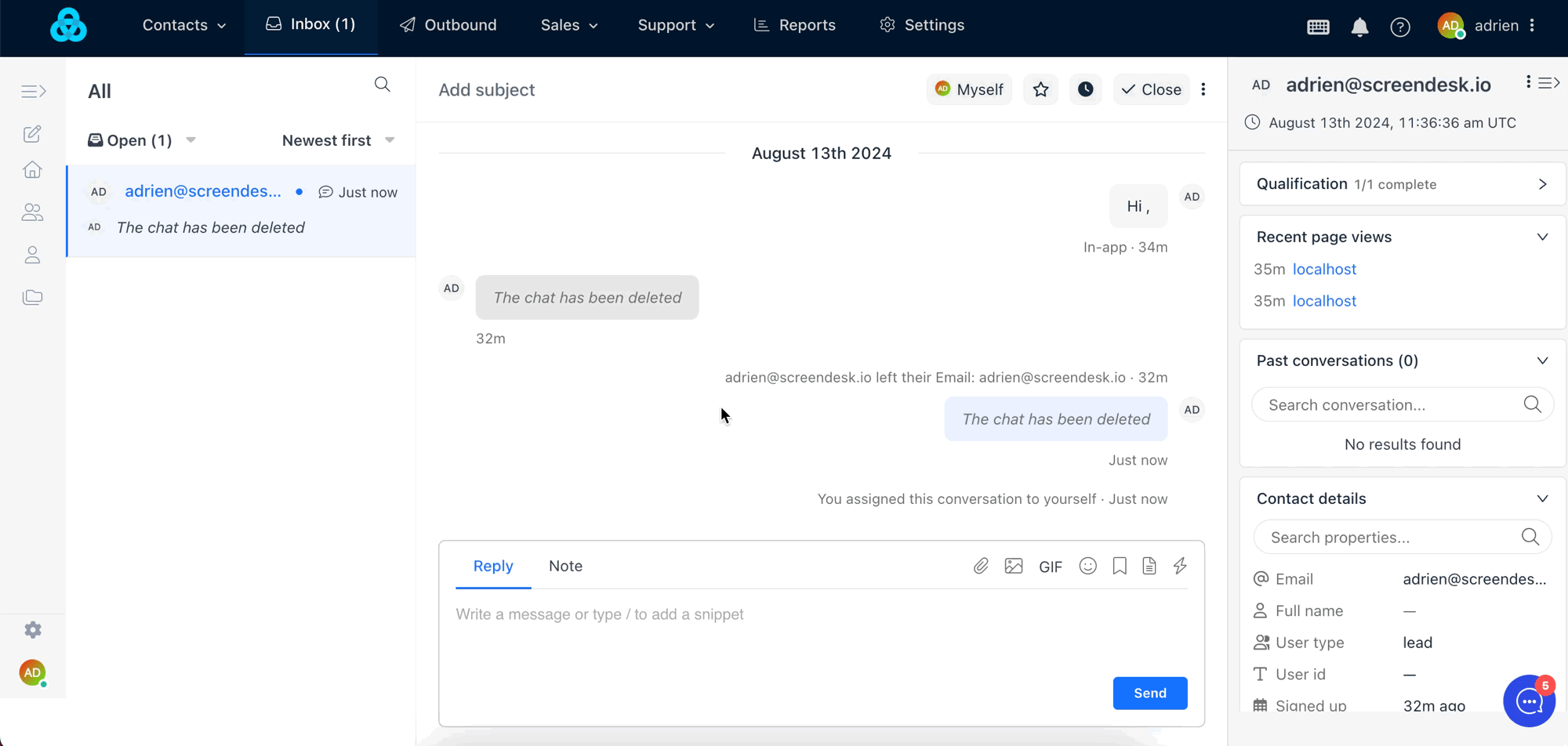Close the conversation with Close button
This screenshot has width=1568, height=746.
click(x=1151, y=89)
